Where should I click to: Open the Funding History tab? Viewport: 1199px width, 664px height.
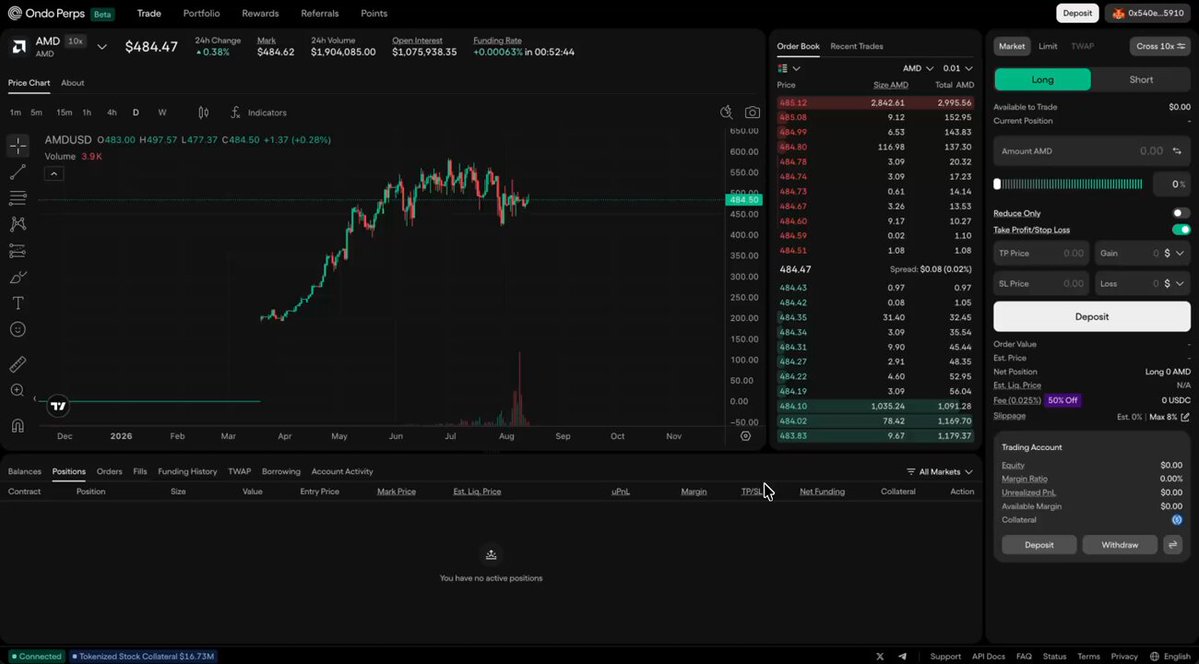coord(187,472)
